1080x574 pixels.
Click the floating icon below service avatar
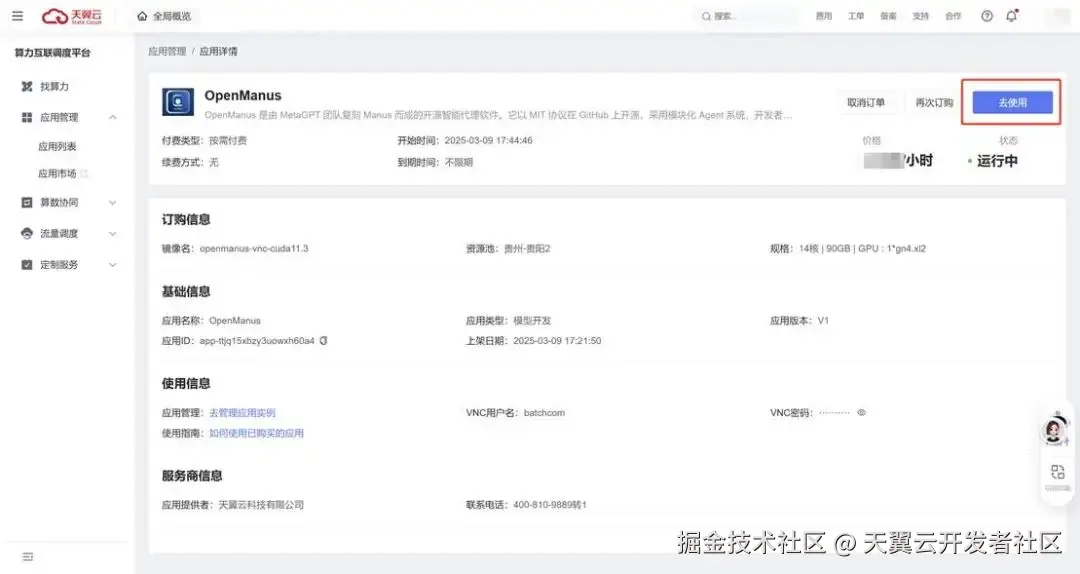point(1057,472)
